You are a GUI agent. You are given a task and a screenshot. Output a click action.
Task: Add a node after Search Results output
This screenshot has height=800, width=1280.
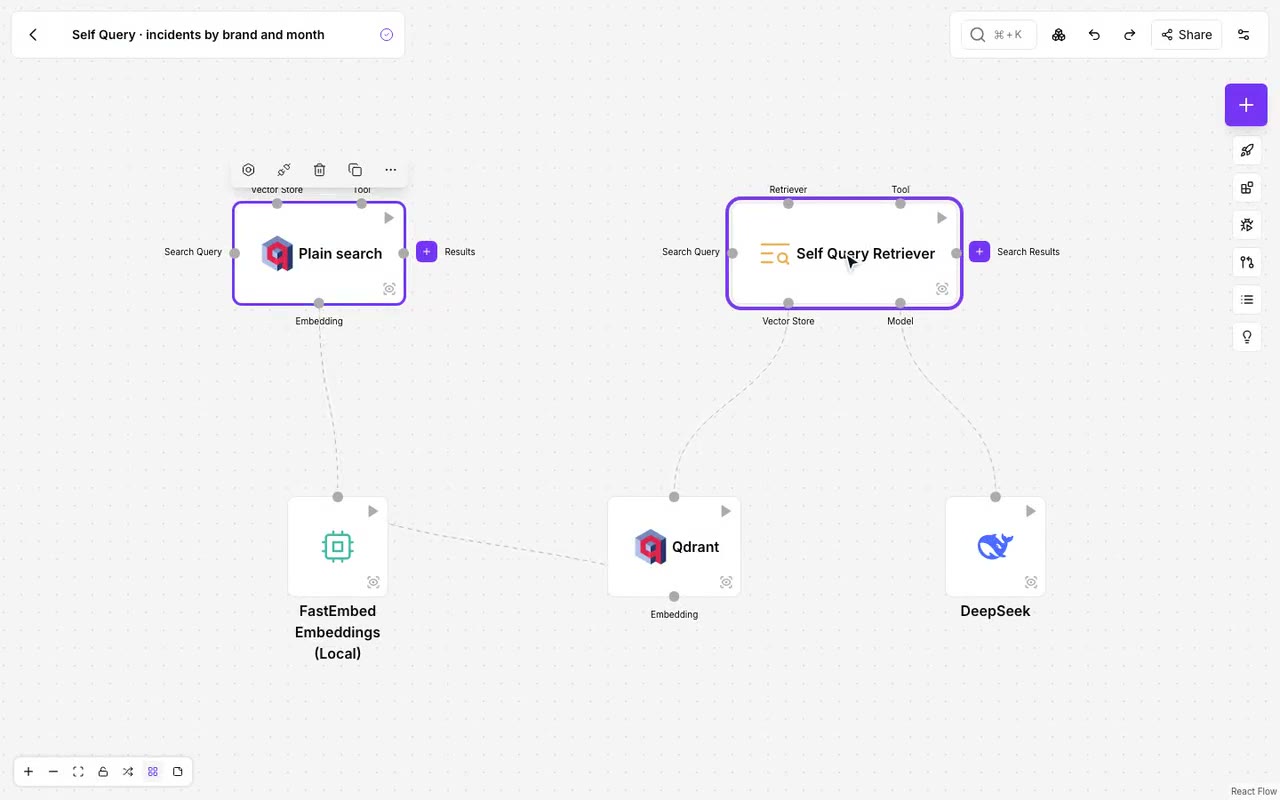(x=979, y=252)
